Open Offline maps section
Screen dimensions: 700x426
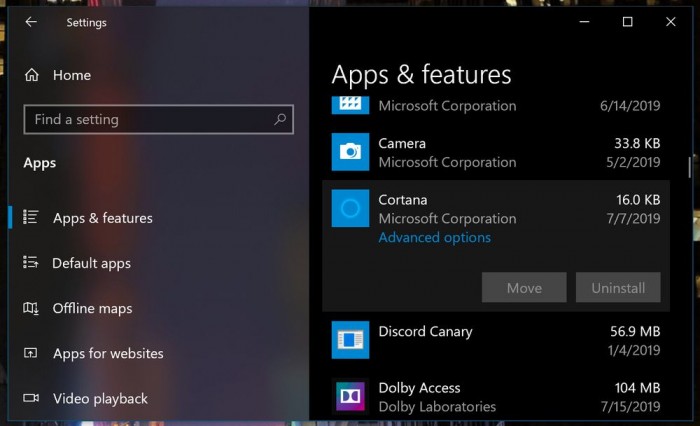(92, 308)
